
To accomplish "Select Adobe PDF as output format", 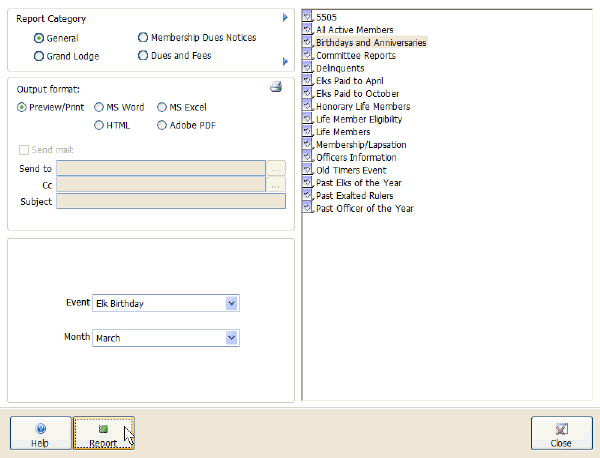I will pyautogui.click(x=162, y=126).
